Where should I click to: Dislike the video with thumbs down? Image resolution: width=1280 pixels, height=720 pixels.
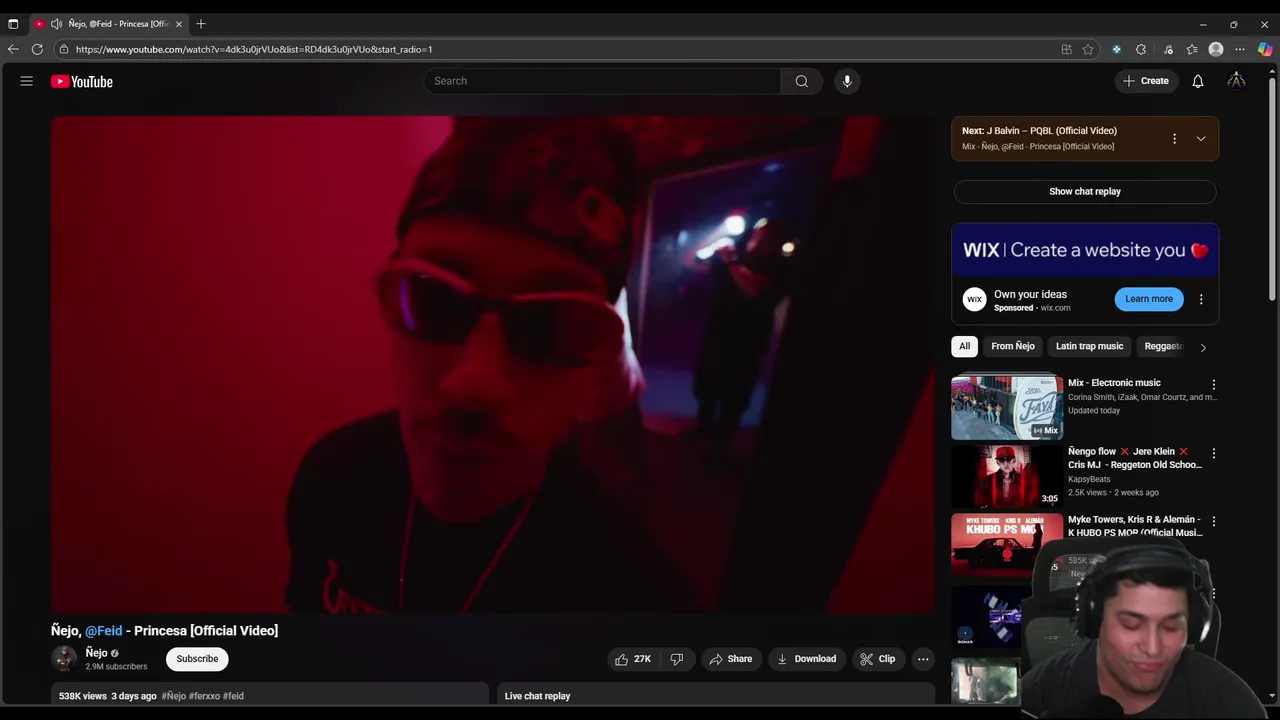point(677,659)
